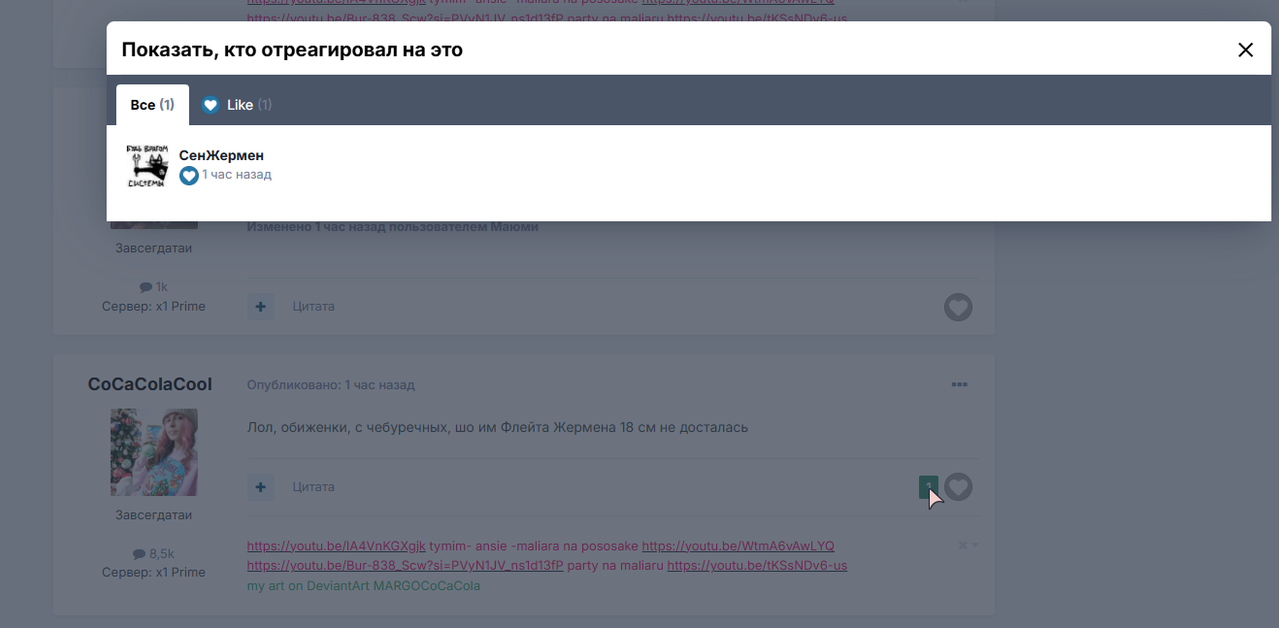Image resolution: width=1279 pixels, height=628 pixels.
Task: Open signature link https://youtu.be/WtmA6vAwLYQ
Action: coord(738,546)
